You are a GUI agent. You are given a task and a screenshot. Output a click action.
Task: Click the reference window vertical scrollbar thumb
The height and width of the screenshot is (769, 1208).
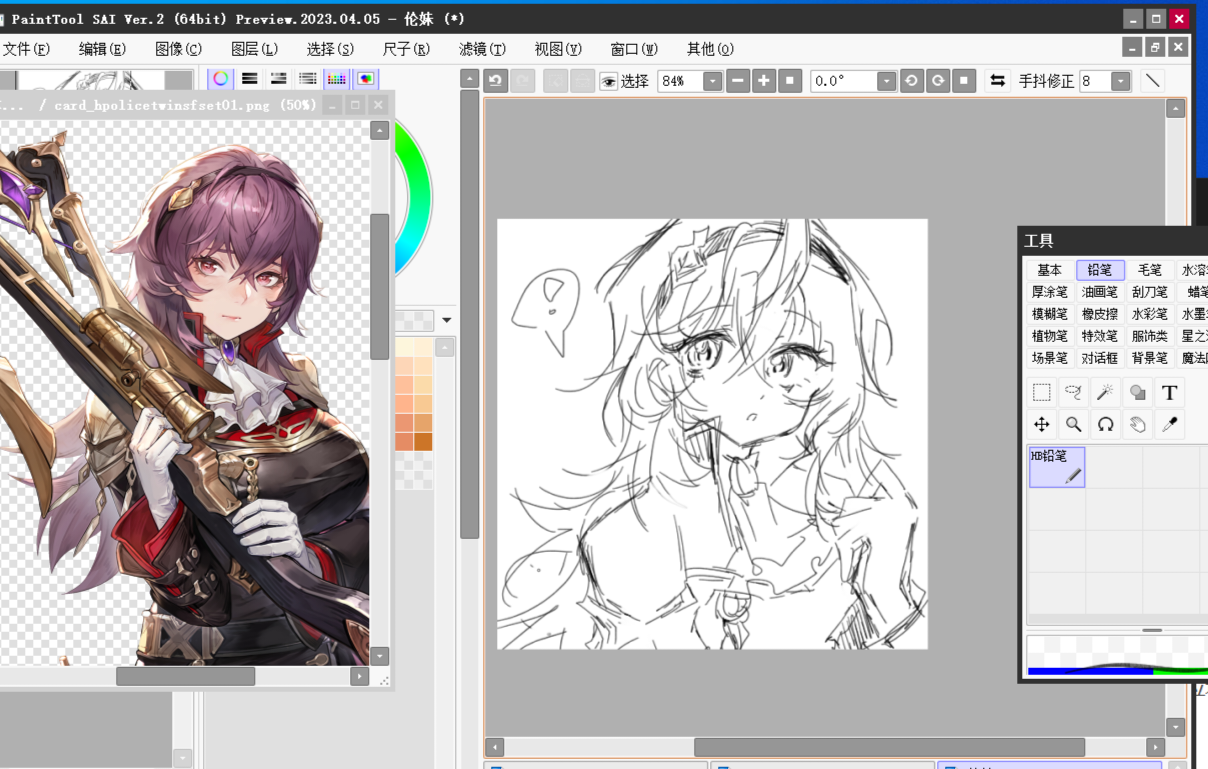[x=379, y=286]
